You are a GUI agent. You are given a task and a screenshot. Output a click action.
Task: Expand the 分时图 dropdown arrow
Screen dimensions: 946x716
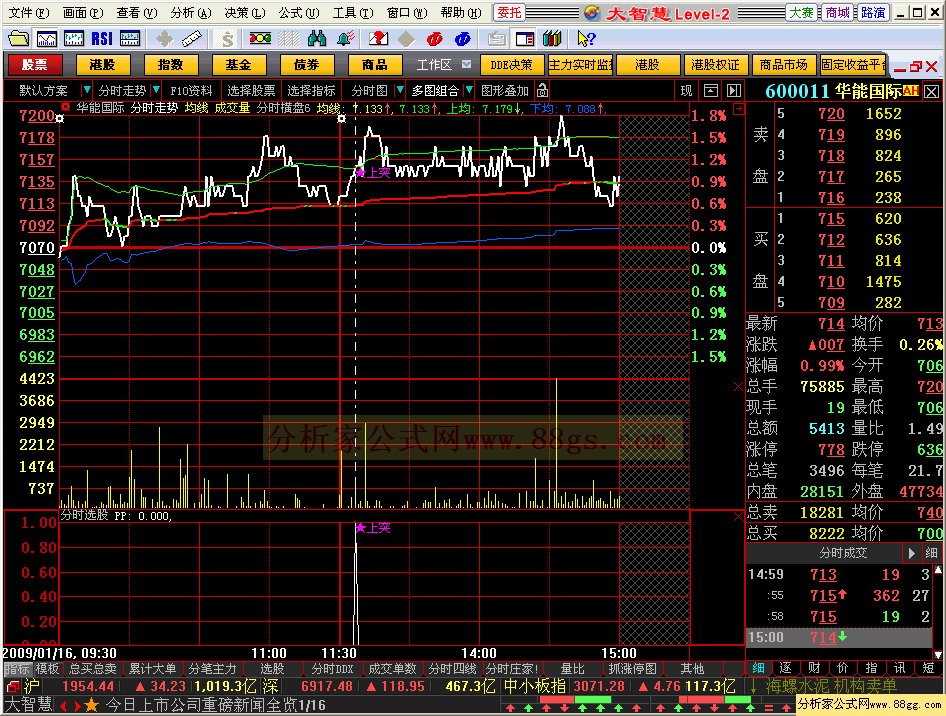[x=399, y=90]
